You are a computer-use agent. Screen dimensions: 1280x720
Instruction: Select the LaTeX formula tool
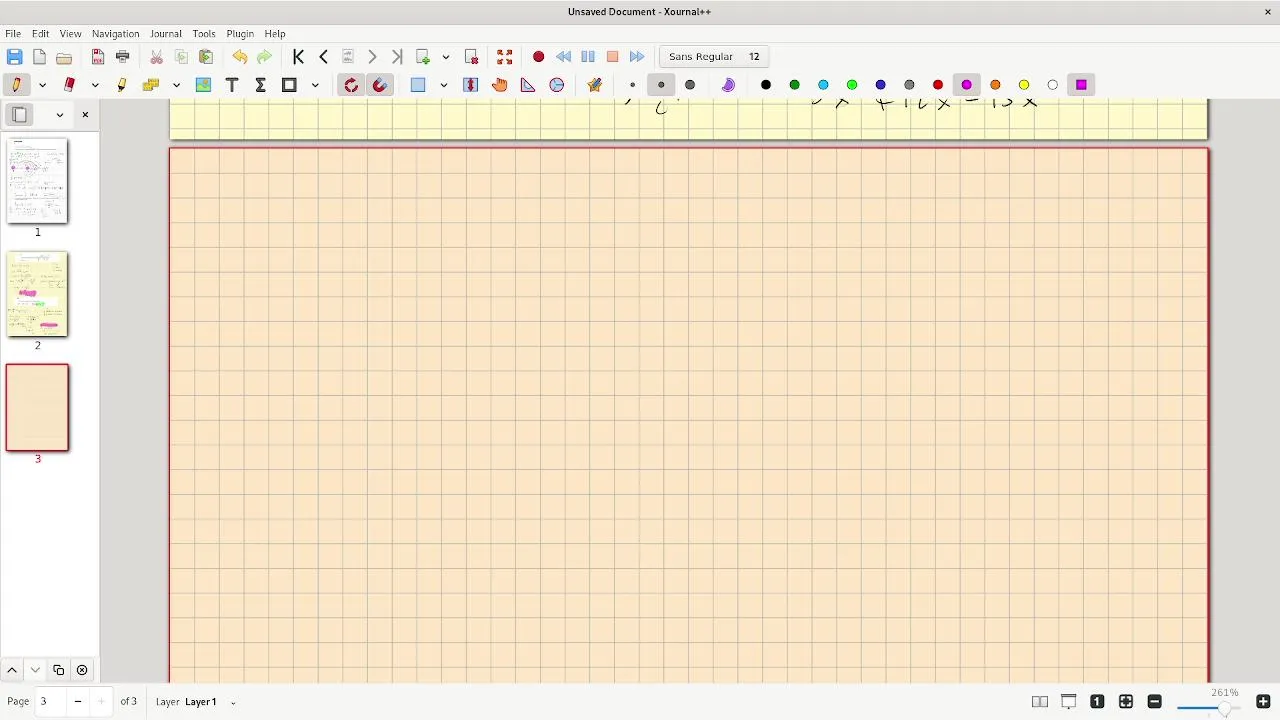click(x=261, y=85)
